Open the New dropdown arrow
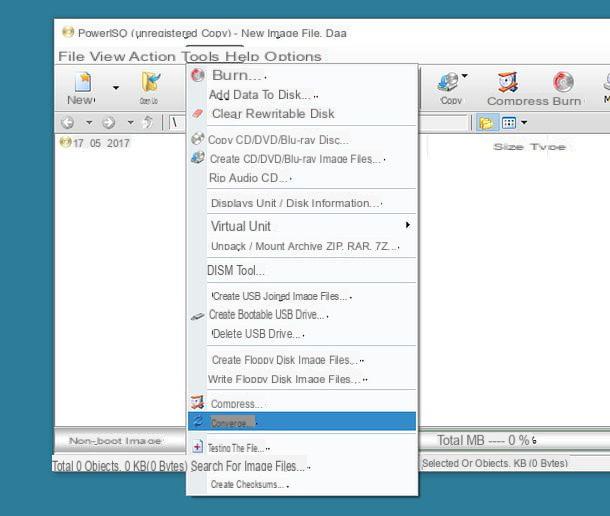 click(116, 88)
